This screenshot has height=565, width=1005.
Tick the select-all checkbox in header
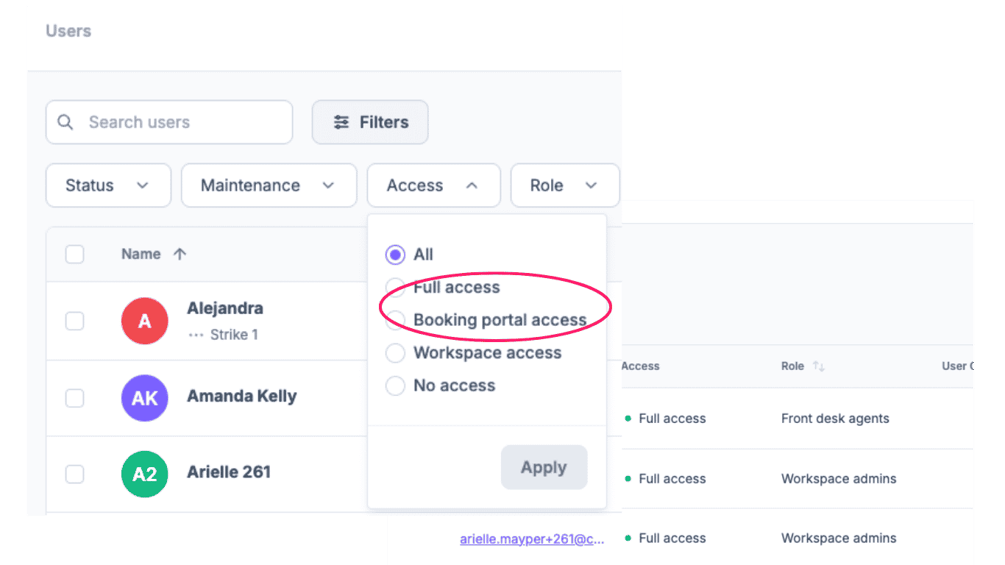(x=74, y=254)
